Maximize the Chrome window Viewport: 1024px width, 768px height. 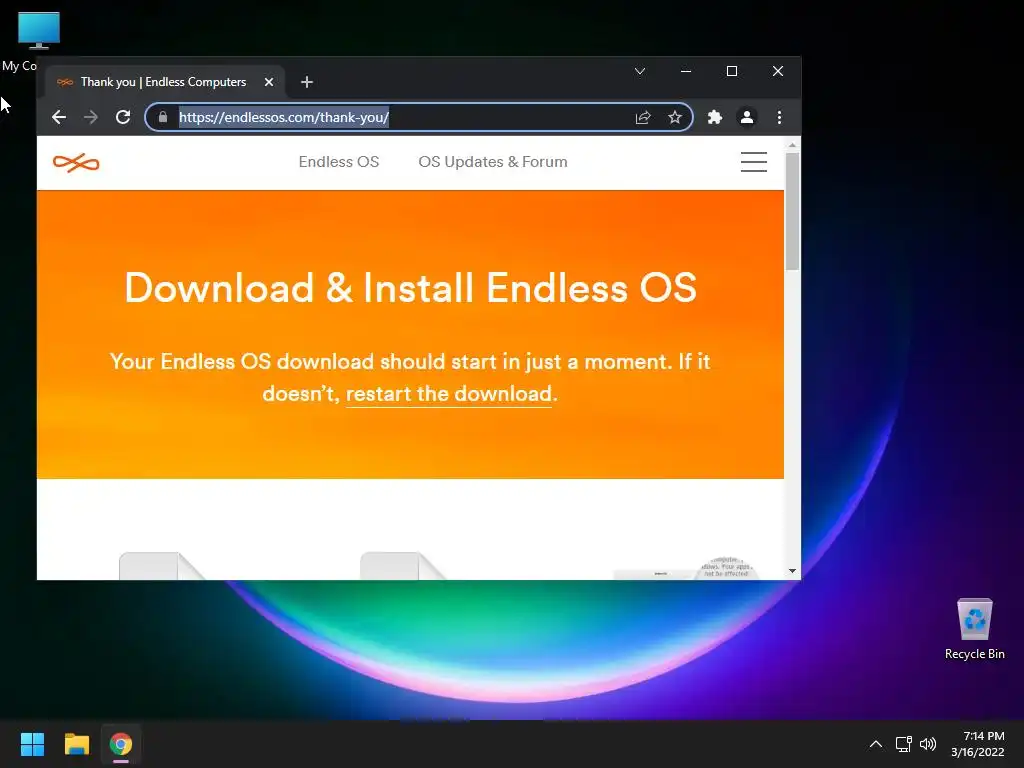click(x=732, y=71)
